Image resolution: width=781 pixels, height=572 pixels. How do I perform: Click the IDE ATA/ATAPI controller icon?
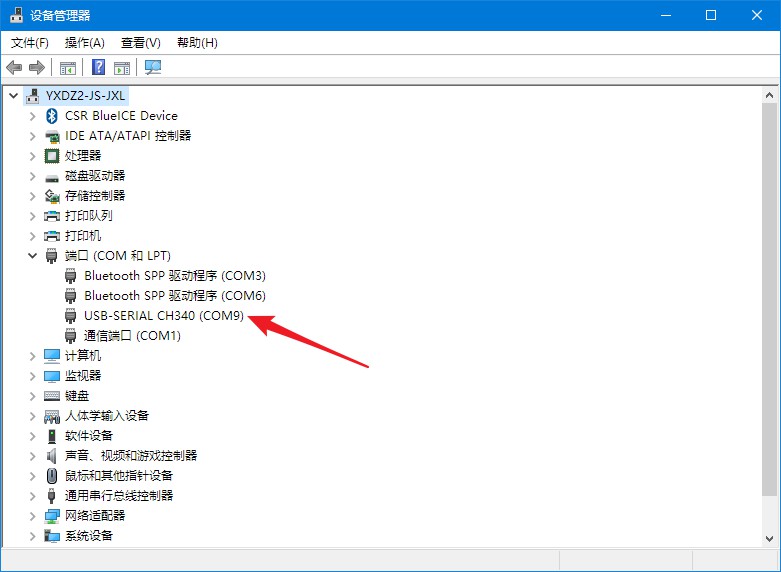coord(52,136)
